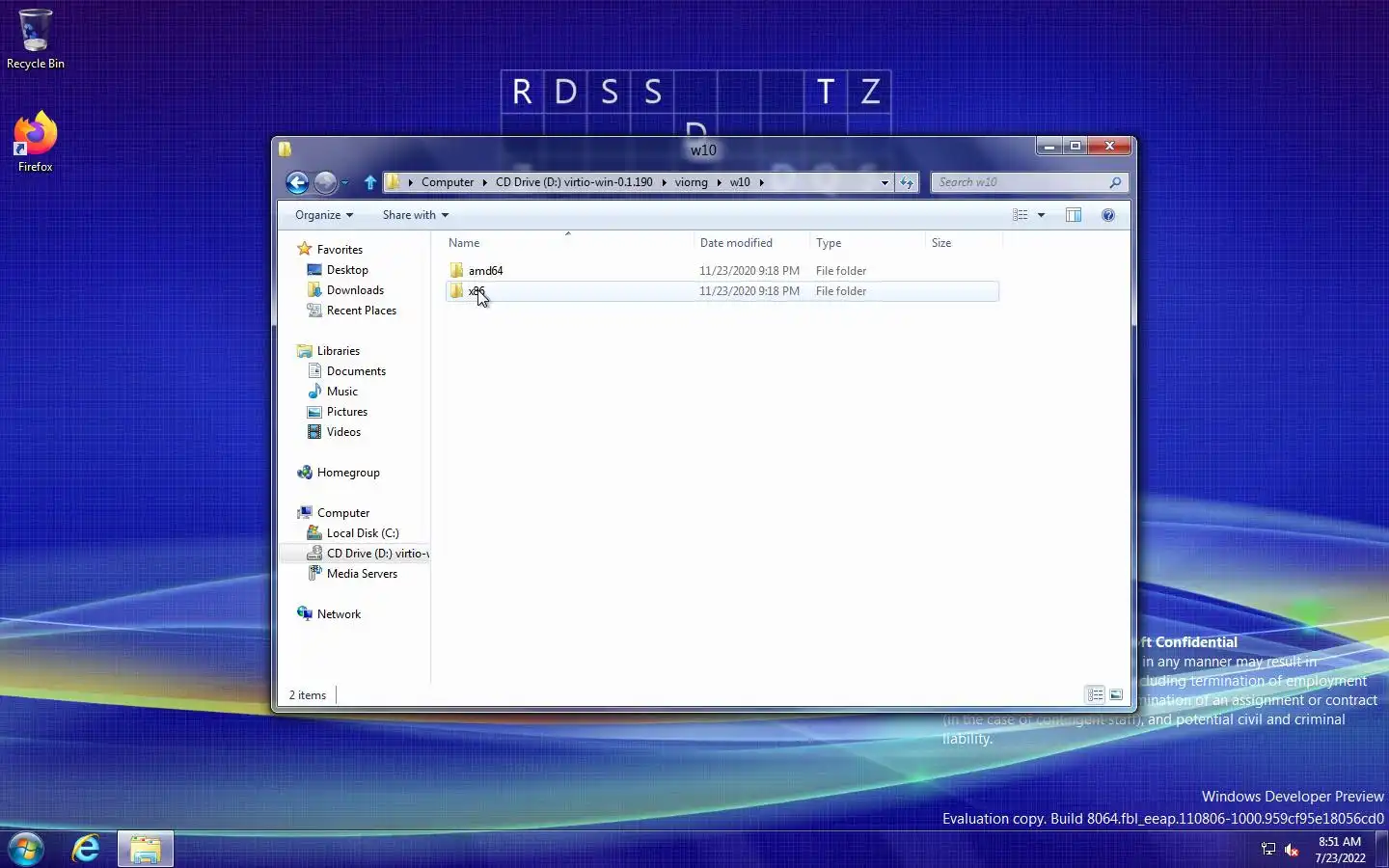
Task: Launch Firefox from the desktop shortcut
Action: click(35, 142)
